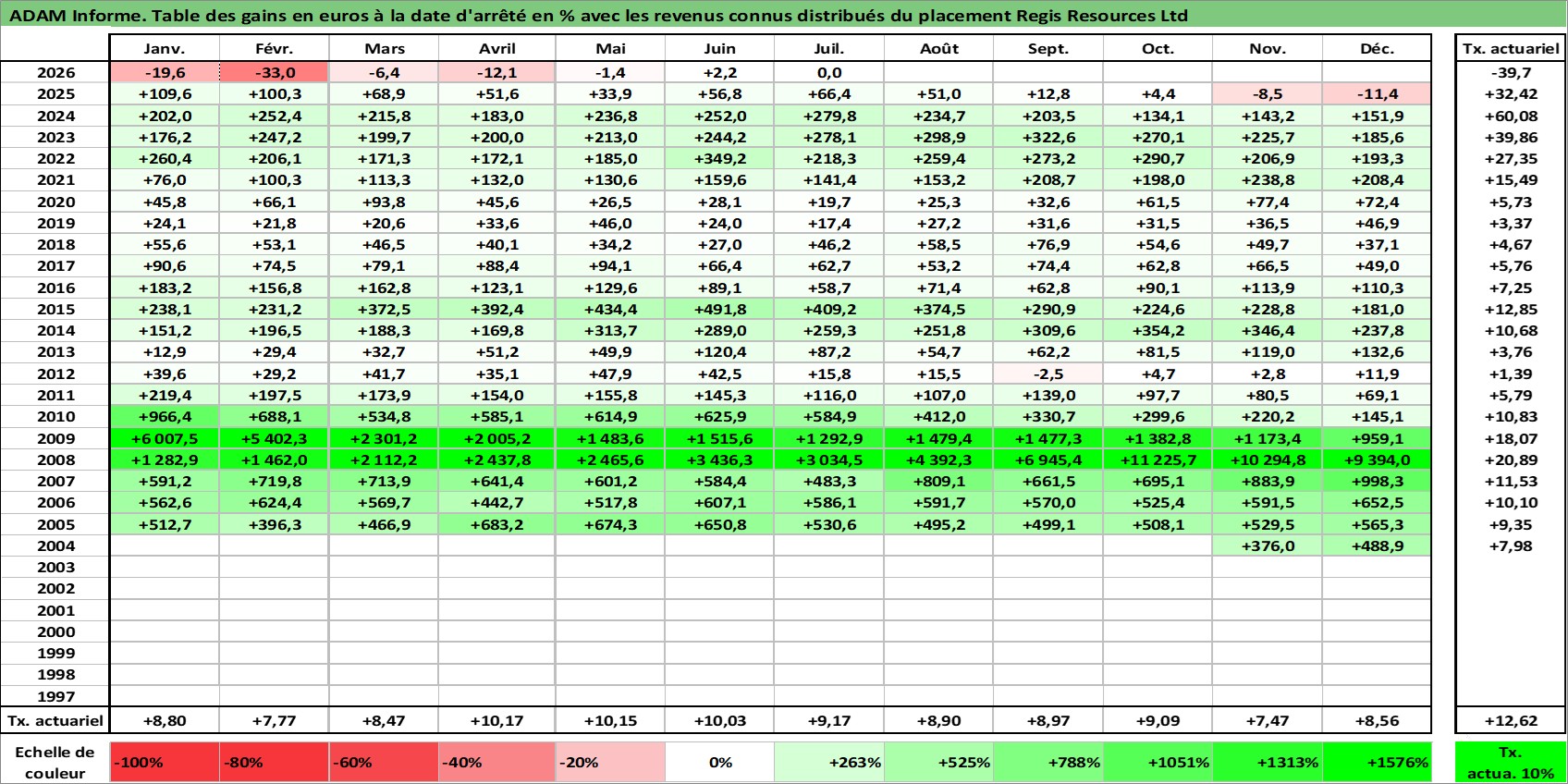Select the +652,5 cell for Déc. 2006
The height and width of the screenshot is (784, 1568).
(x=1377, y=502)
